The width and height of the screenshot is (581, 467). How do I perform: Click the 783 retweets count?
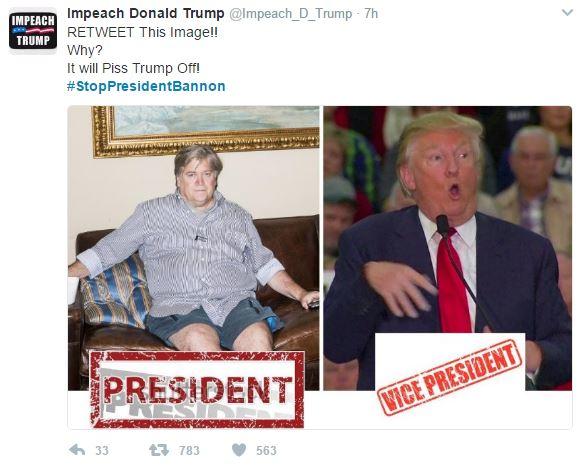tap(189, 451)
